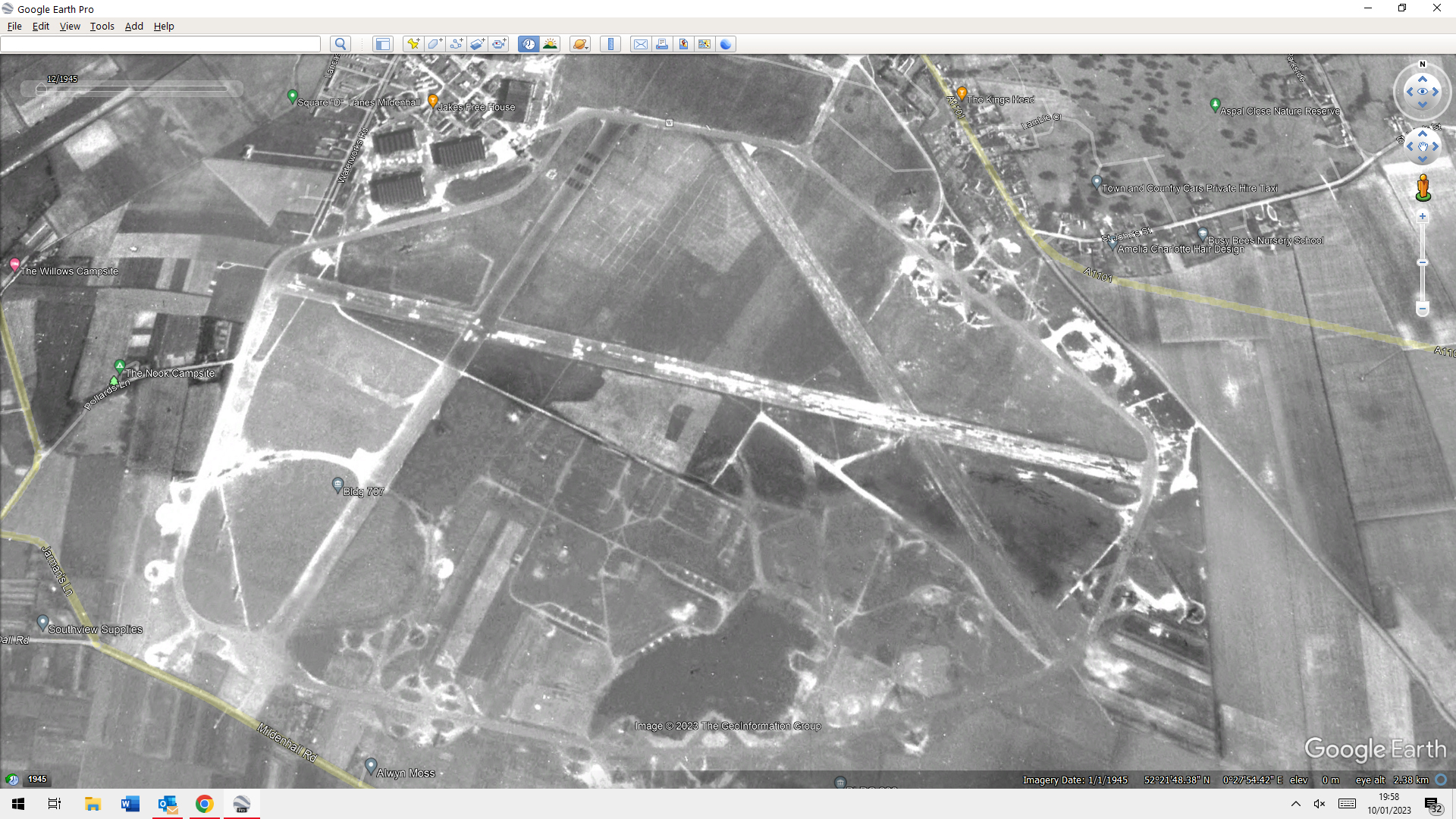Click the search magnifier button

pyautogui.click(x=340, y=44)
